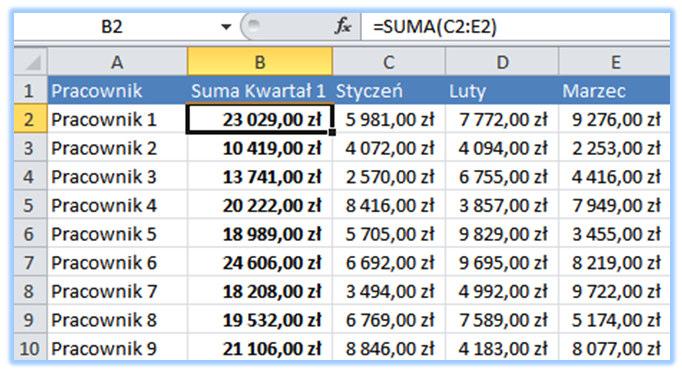
Task: Select row 7 header
Action: point(31,262)
